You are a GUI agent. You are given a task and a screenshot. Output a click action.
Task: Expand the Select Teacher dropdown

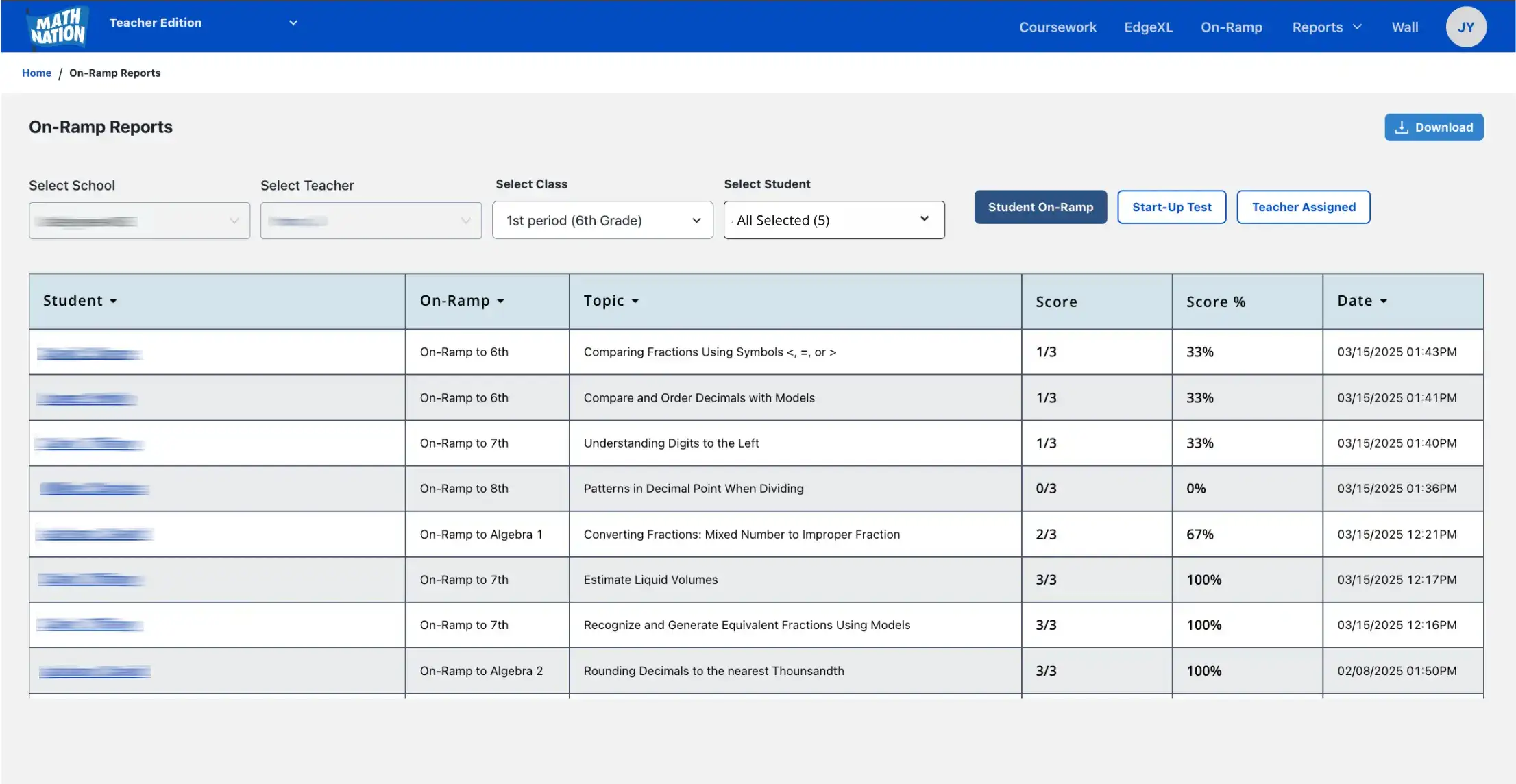click(371, 221)
